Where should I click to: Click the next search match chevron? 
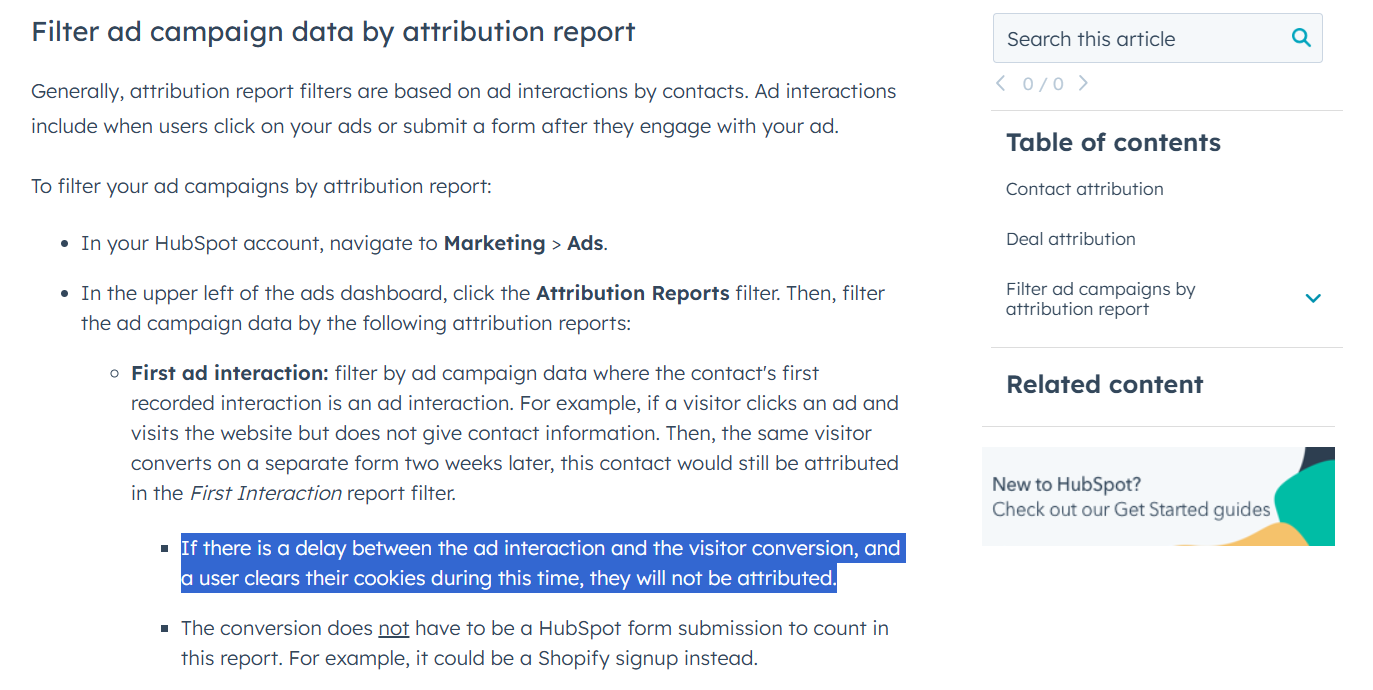pyautogui.click(x=1083, y=83)
